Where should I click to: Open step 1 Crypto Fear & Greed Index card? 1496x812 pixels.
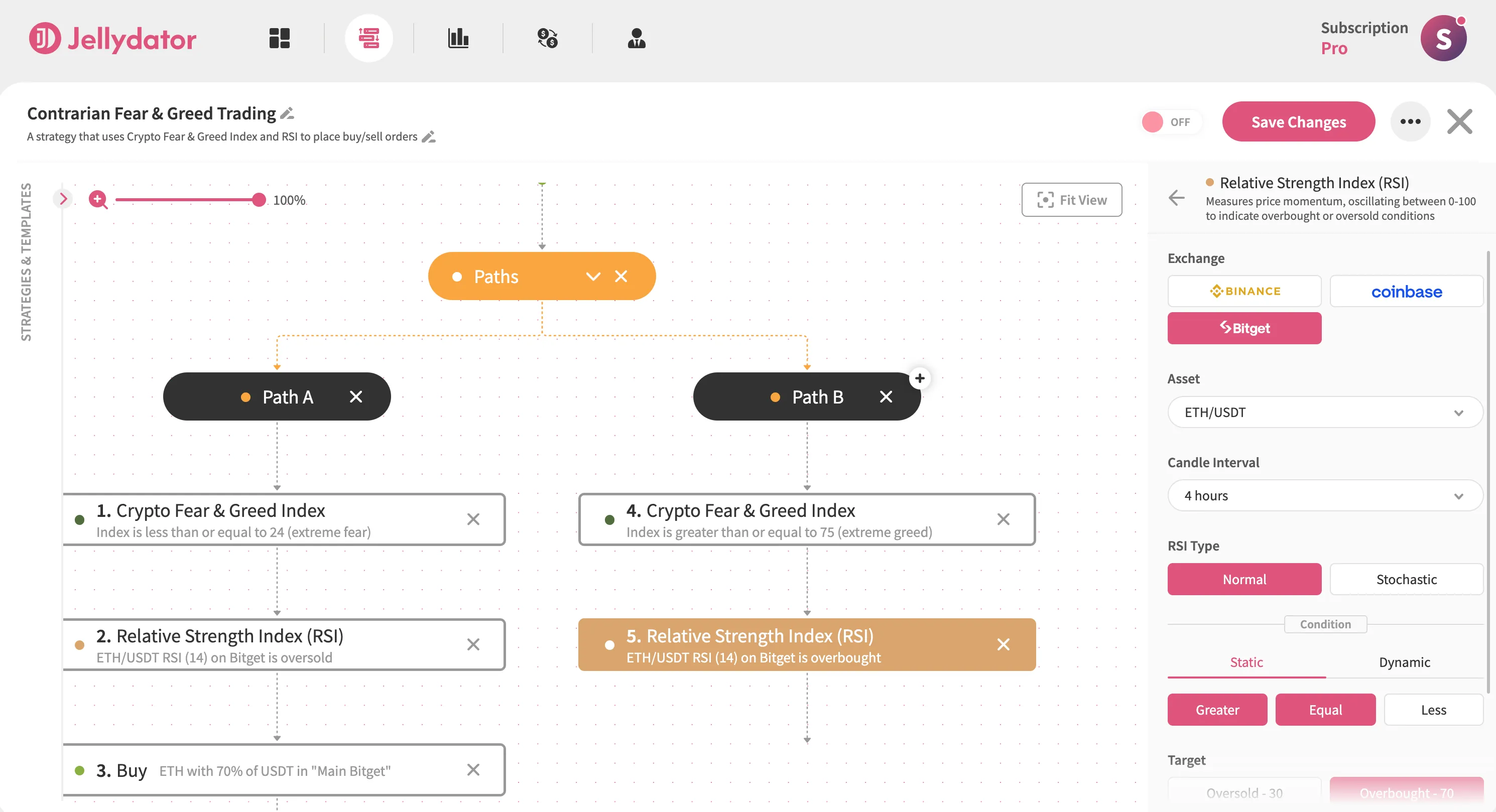click(284, 519)
